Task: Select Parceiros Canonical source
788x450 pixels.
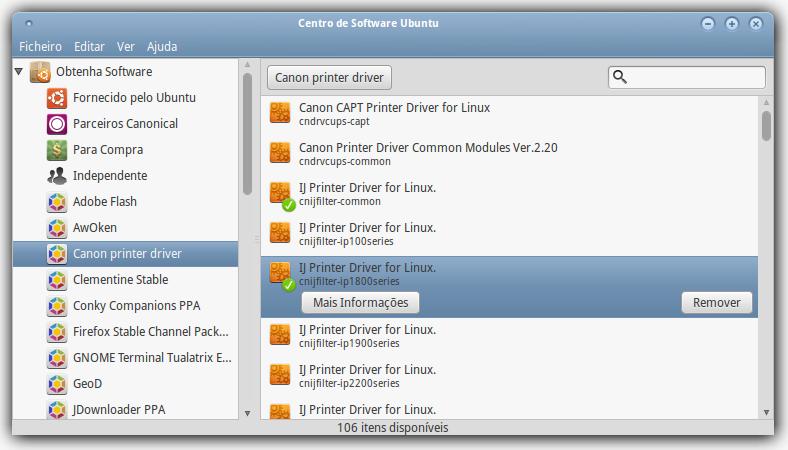Action: (125, 124)
